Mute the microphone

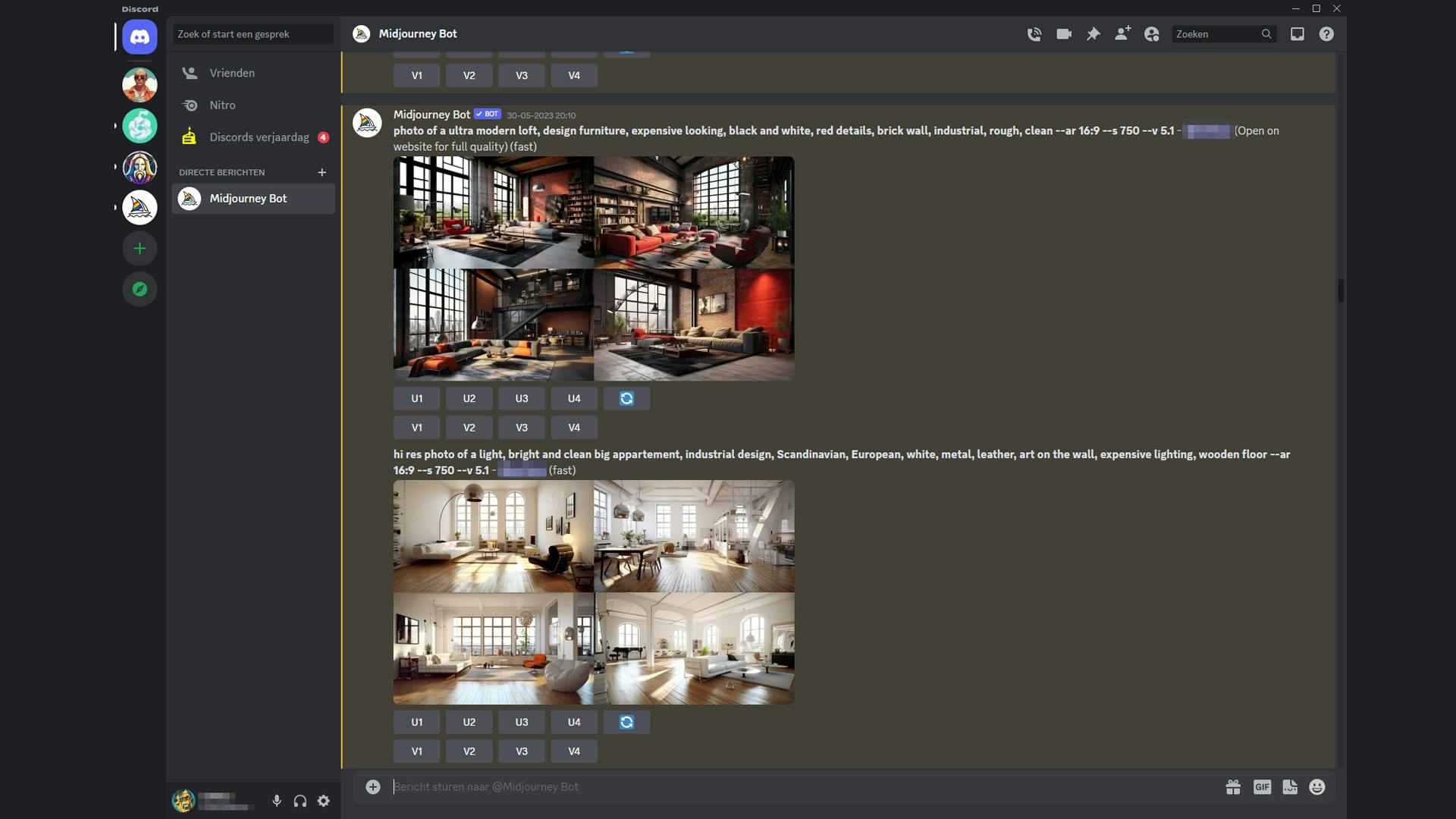click(277, 801)
